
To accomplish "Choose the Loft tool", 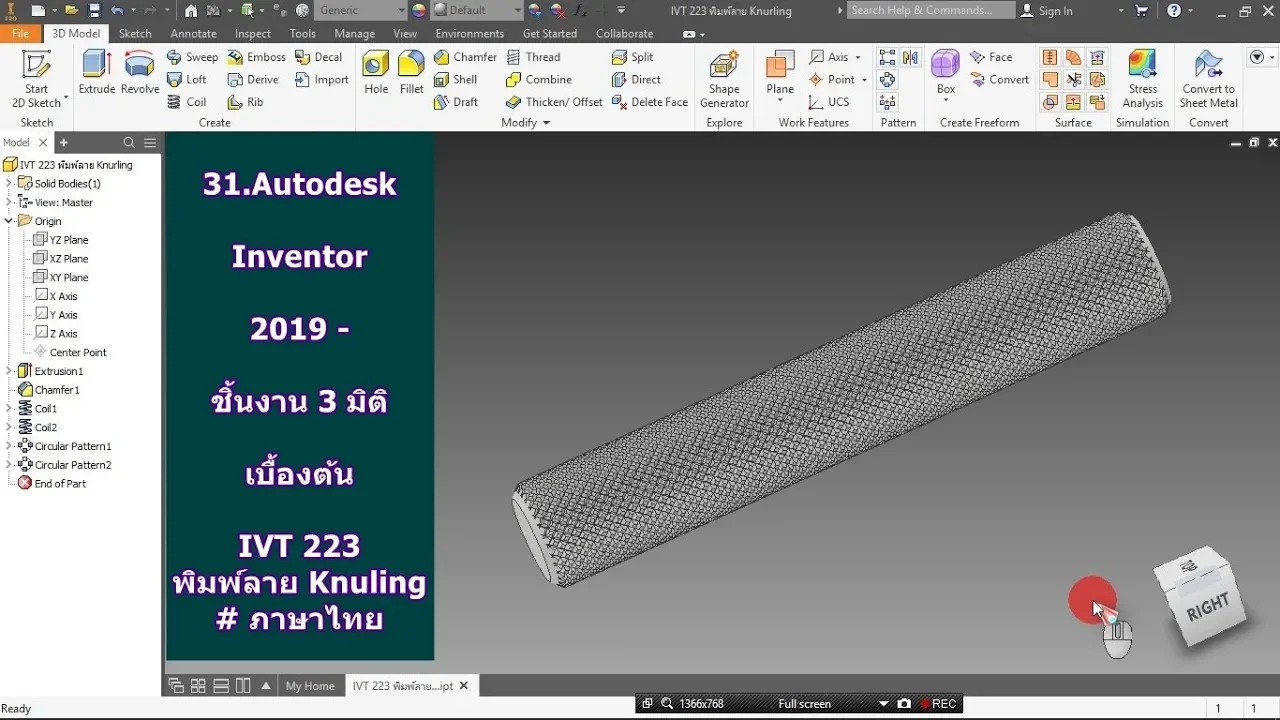I will click(187, 80).
